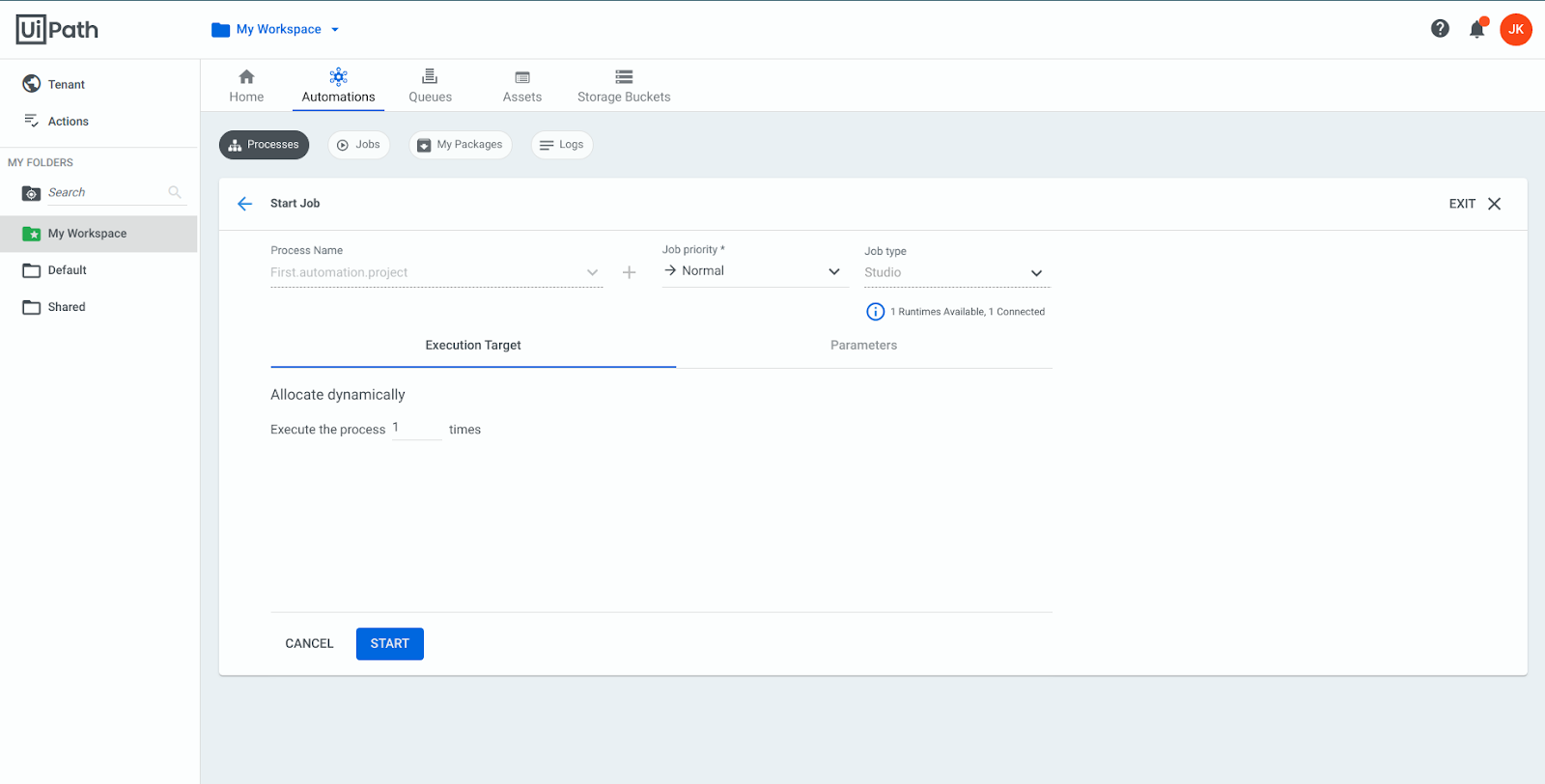Click the Assets icon
This screenshot has width=1545, height=784.
point(522,77)
